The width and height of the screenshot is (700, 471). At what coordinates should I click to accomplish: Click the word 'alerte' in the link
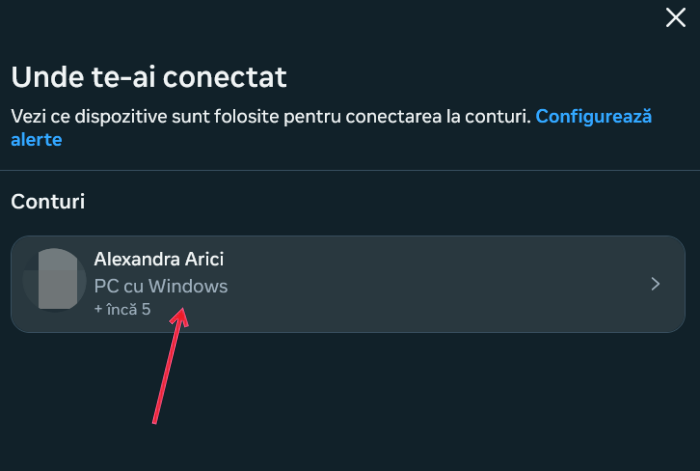(37, 140)
